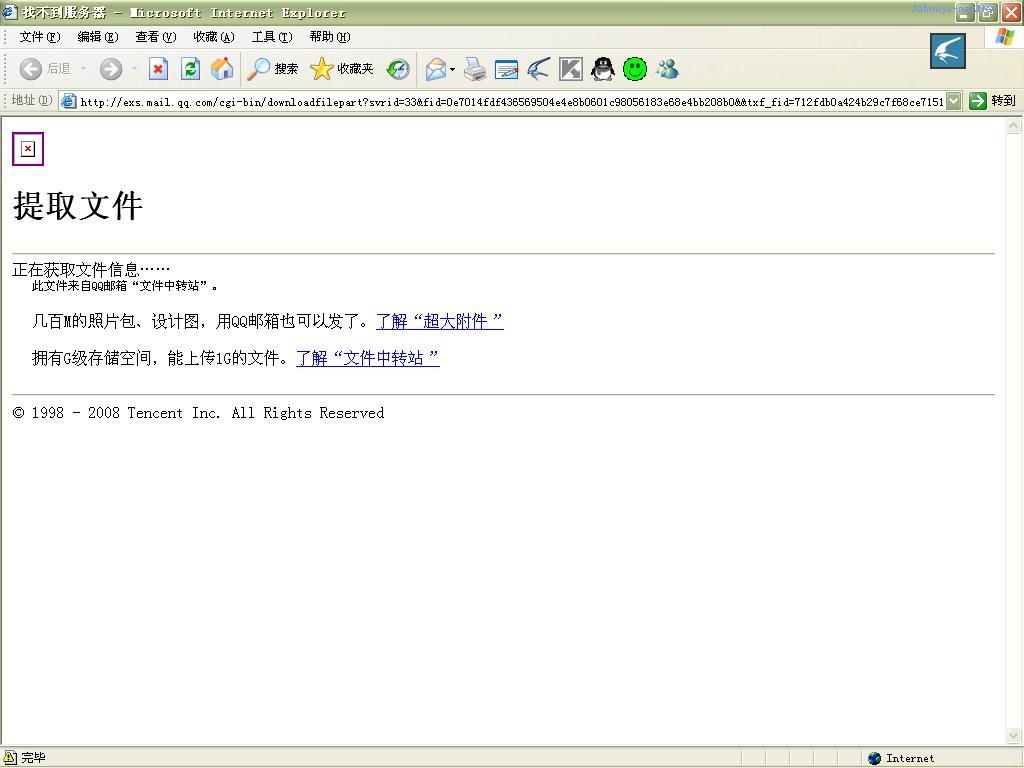The height and width of the screenshot is (768, 1024).
Task: Click the 转到 (Go) button
Action: pyautogui.click(x=992, y=101)
